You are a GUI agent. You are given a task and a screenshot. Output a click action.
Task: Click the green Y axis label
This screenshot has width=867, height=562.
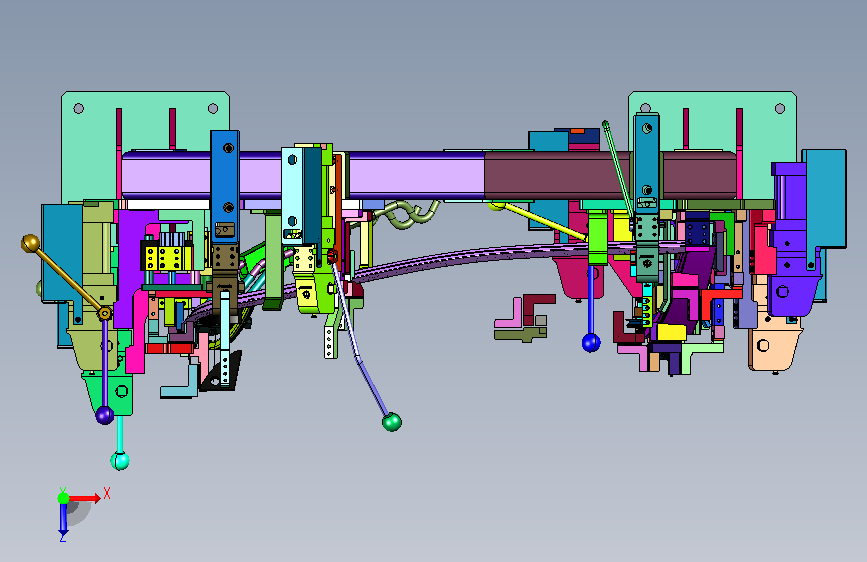(x=62, y=491)
